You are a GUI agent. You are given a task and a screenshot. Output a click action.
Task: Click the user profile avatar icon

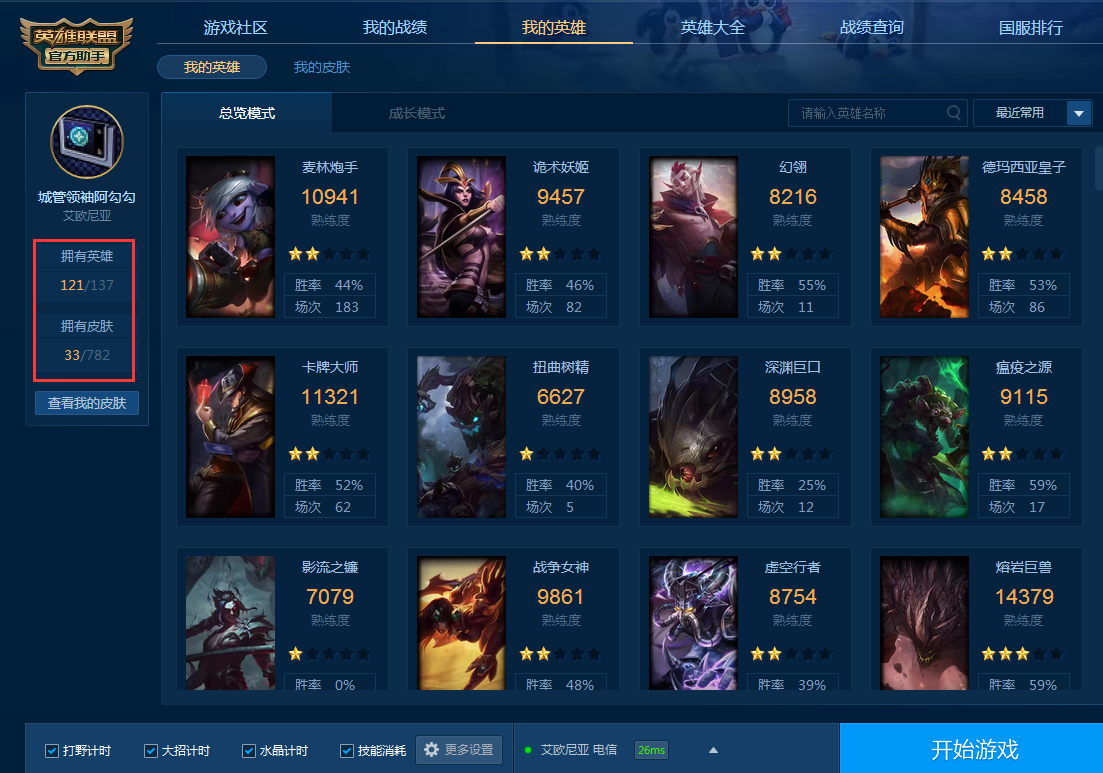click(87, 141)
